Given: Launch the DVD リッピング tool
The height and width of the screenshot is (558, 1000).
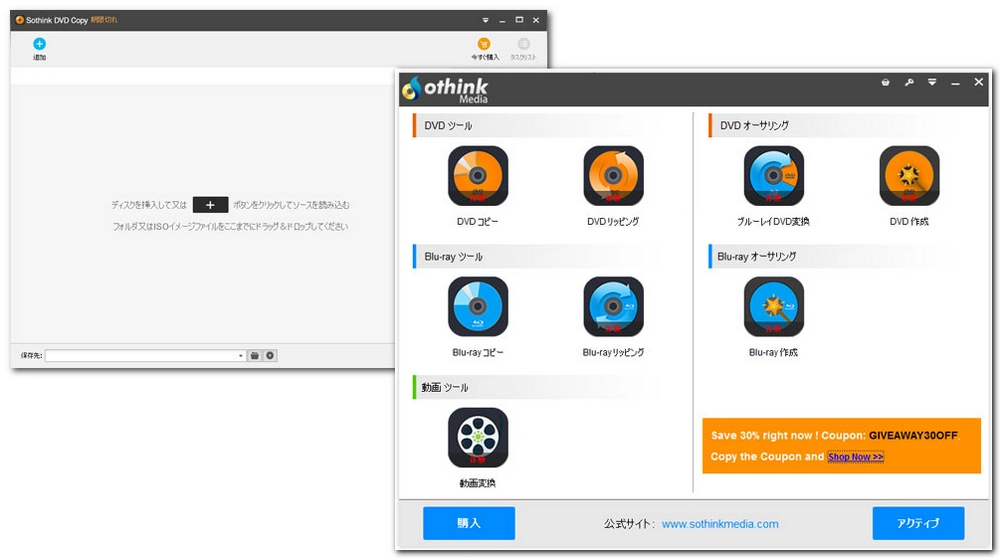Looking at the screenshot, I should (x=613, y=176).
